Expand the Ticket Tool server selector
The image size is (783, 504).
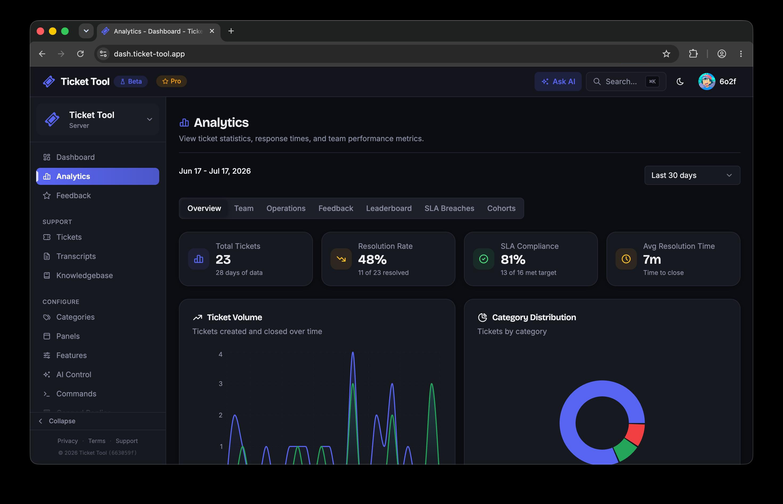(x=98, y=119)
